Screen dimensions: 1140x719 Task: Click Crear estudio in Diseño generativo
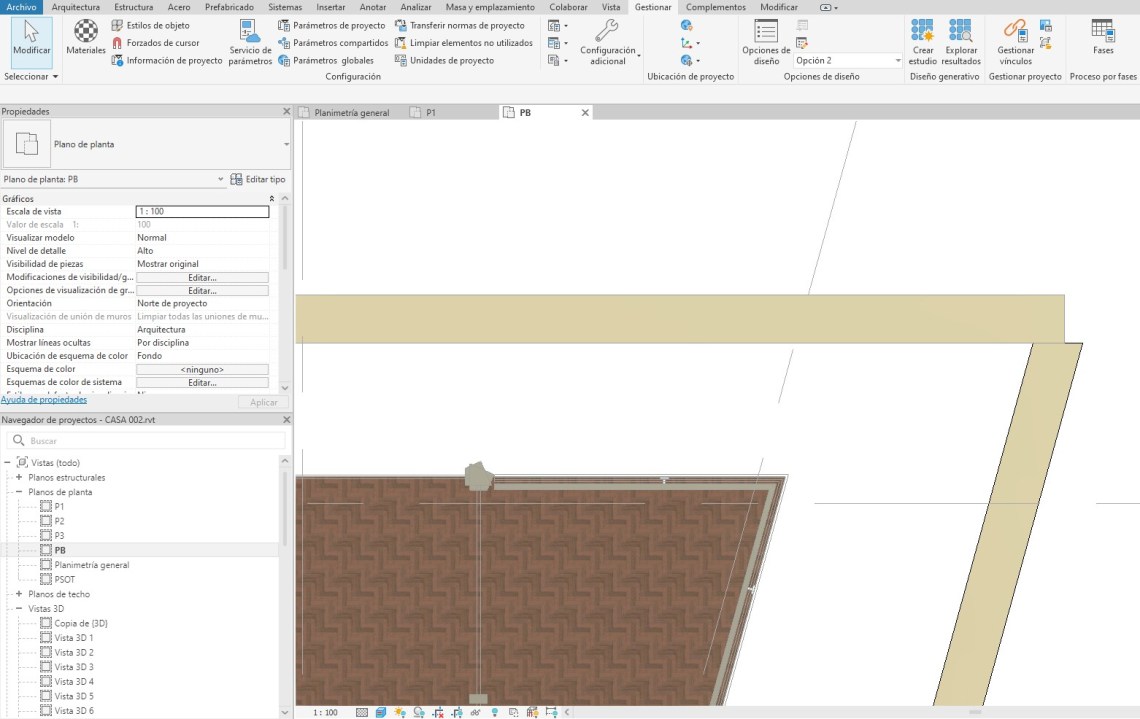(x=922, y=42)
